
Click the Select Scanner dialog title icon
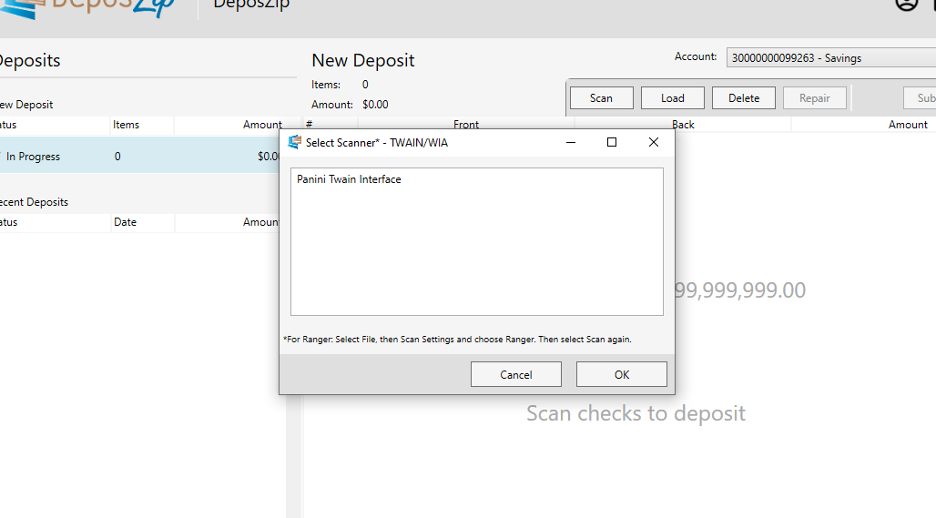[294, 143]
